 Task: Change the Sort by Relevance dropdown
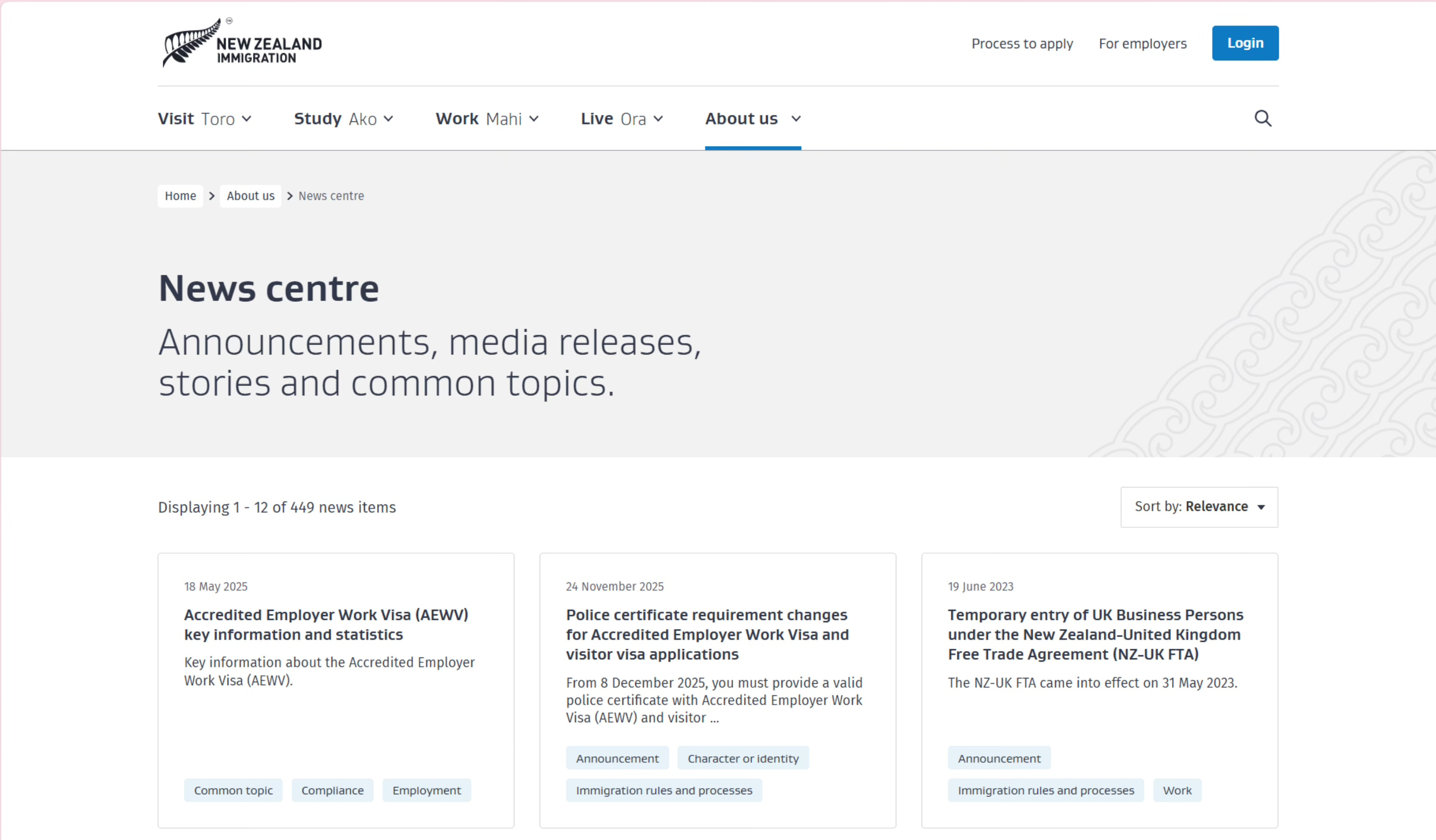point(1199,507)
